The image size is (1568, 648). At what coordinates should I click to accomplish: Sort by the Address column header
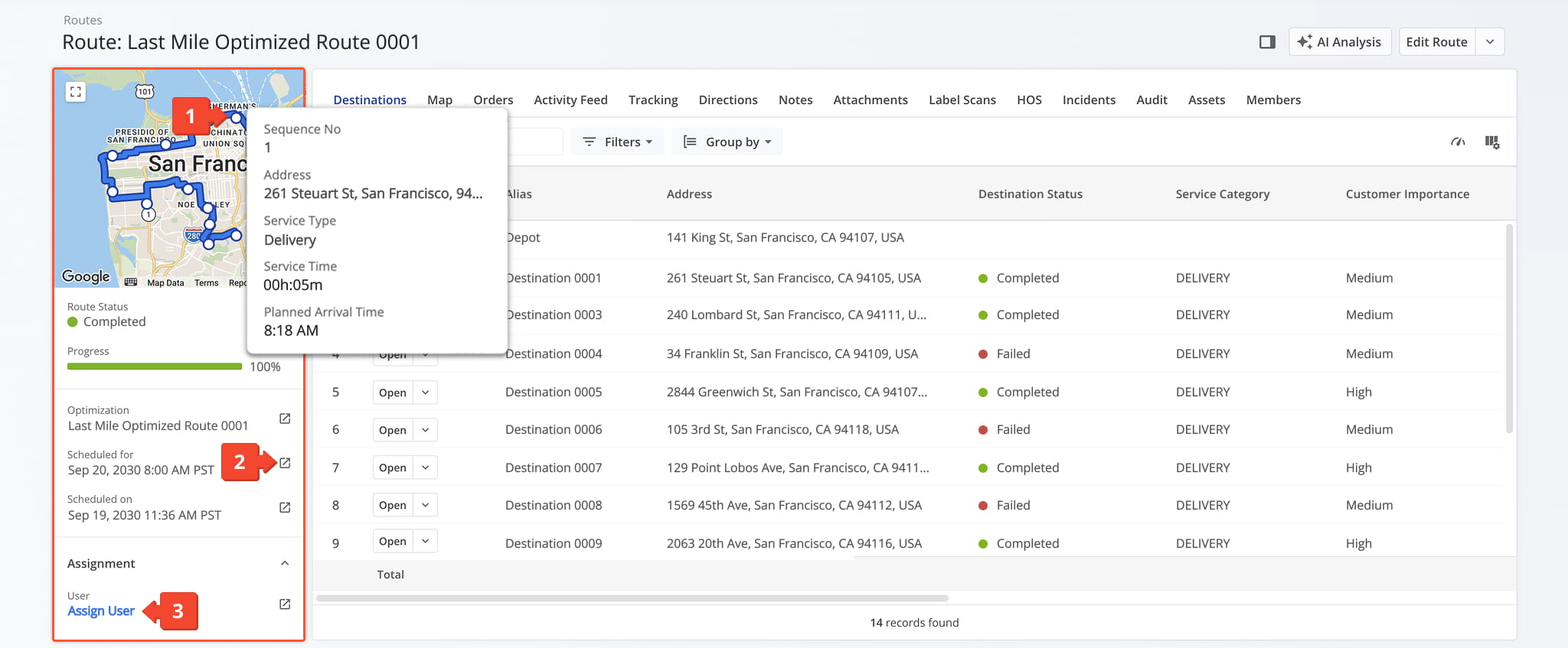pyautogui.click(x=689, y=194)
